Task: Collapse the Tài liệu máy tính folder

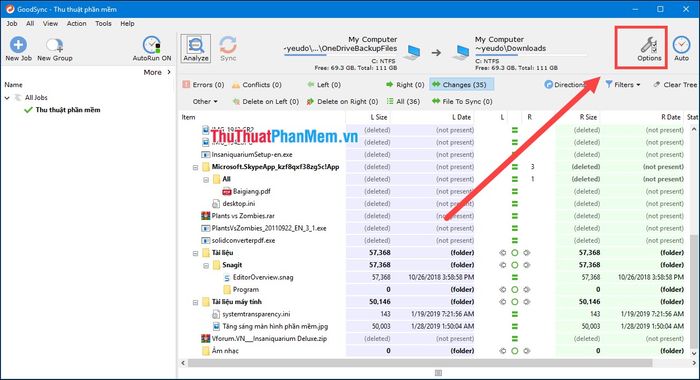Action: tap(195, 302)
